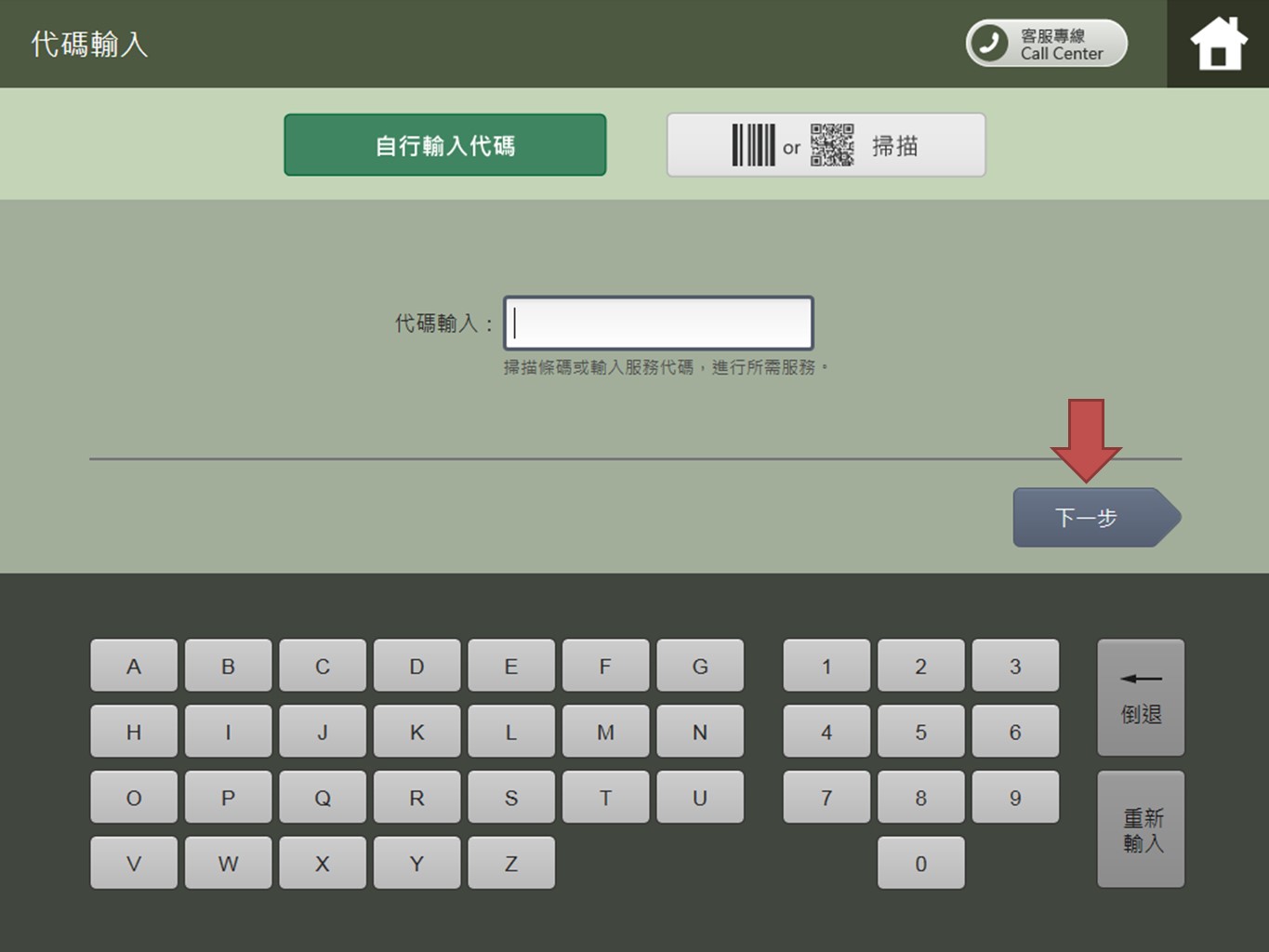Go to the home screen via house icon
Image resolution: width=1269 pixels, height=952 pixels.
click(1218, 44)
